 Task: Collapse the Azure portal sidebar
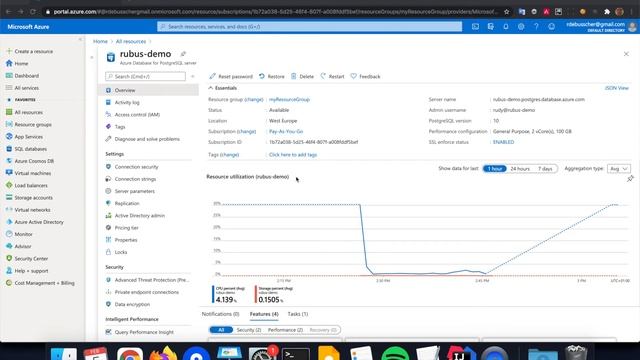tap(80, 39)
